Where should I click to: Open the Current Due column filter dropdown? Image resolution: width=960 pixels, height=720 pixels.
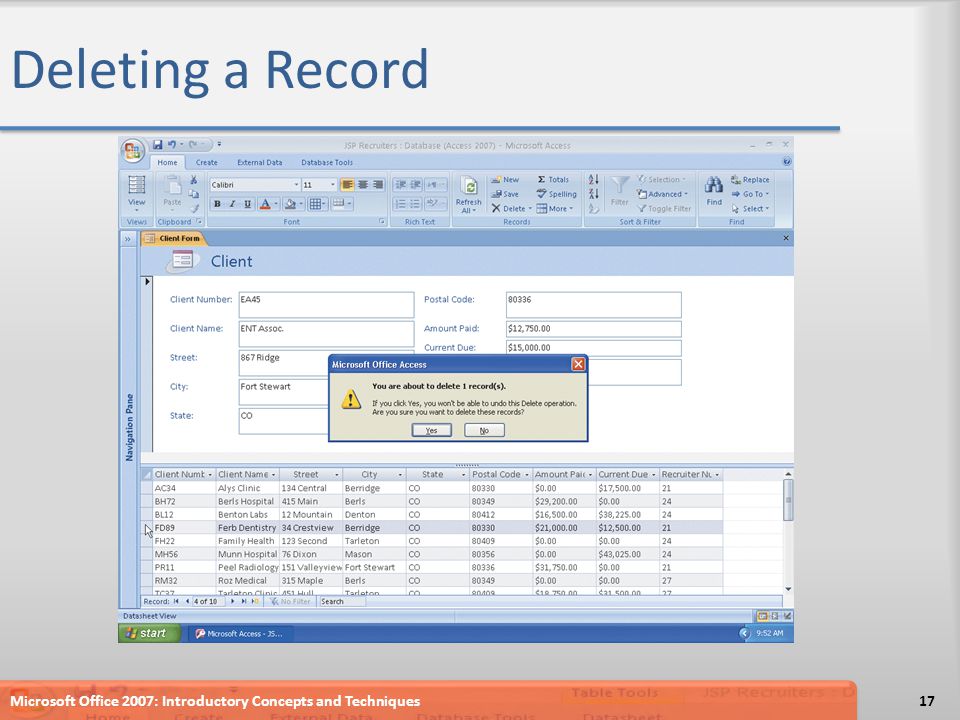tap(653, 474)
